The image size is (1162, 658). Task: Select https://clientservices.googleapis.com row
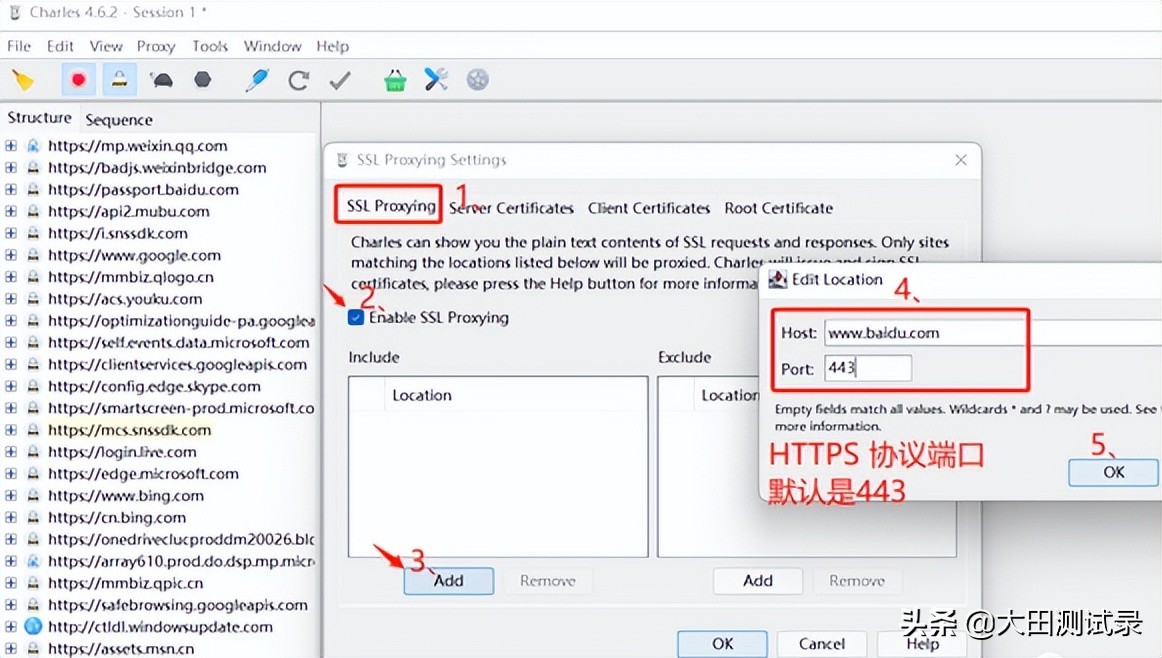tap(177, 365)
